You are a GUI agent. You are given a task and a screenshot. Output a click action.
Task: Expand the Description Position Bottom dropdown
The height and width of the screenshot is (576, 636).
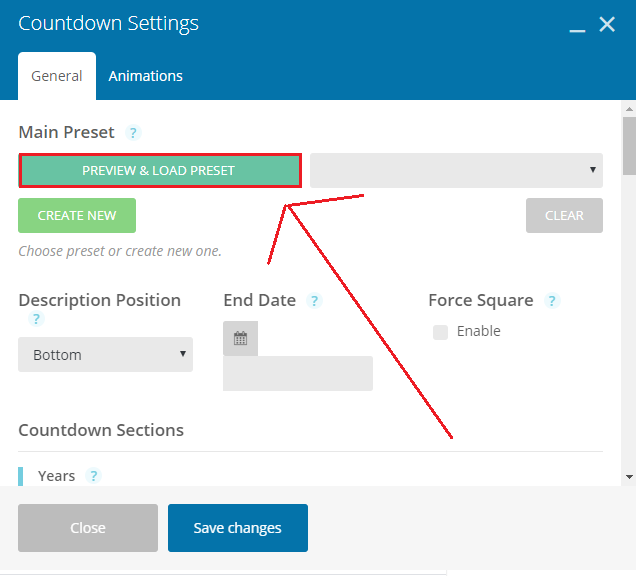pyautogui.click(x=105, y=354)
